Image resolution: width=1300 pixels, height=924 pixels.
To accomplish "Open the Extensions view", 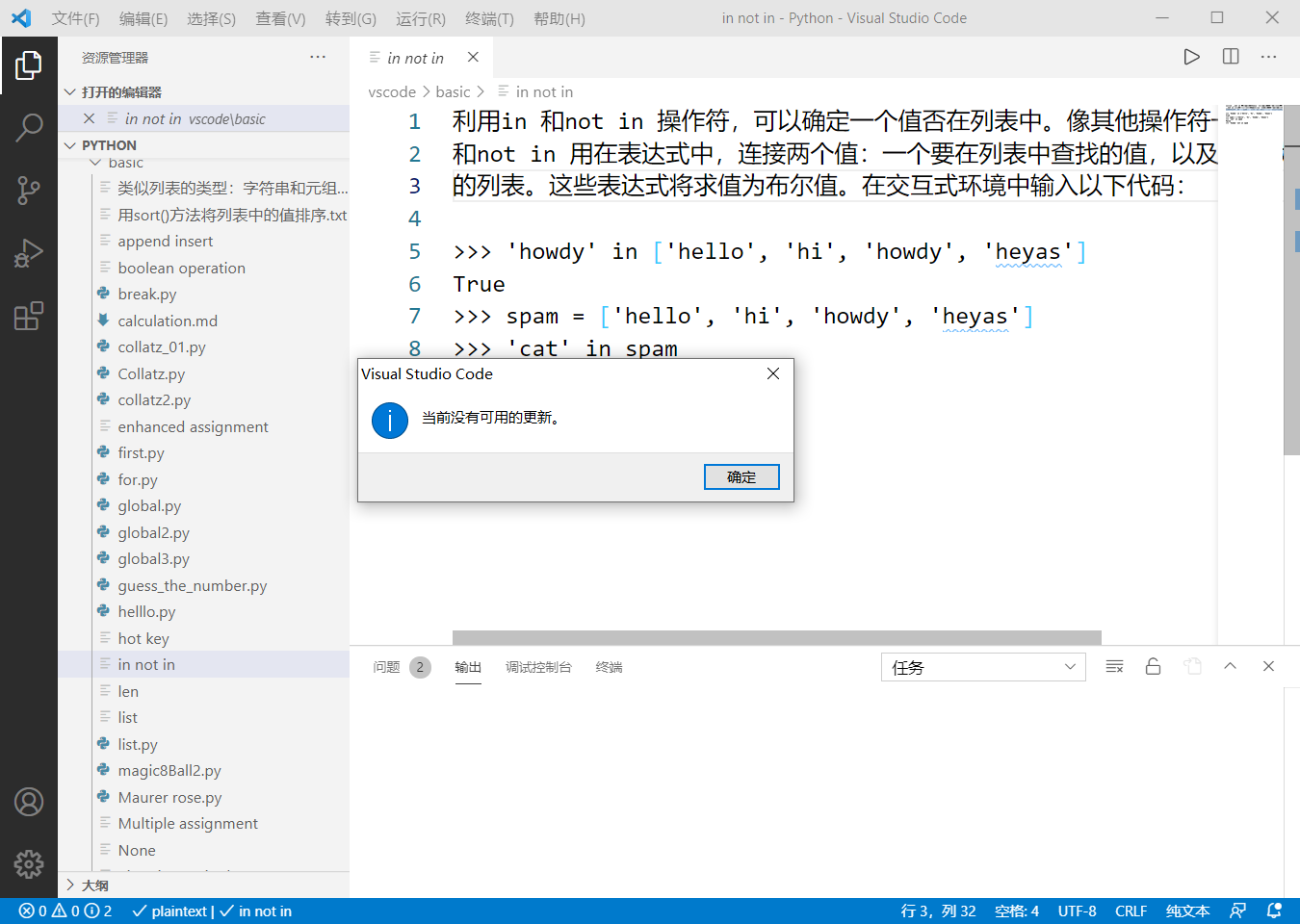I will (x=29, y=316).
